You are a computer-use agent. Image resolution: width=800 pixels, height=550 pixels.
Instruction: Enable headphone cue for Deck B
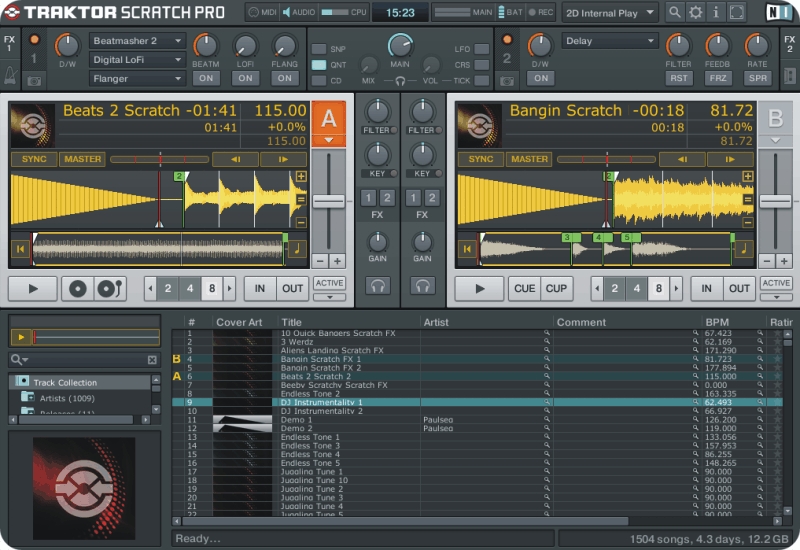tap(422, 286)
